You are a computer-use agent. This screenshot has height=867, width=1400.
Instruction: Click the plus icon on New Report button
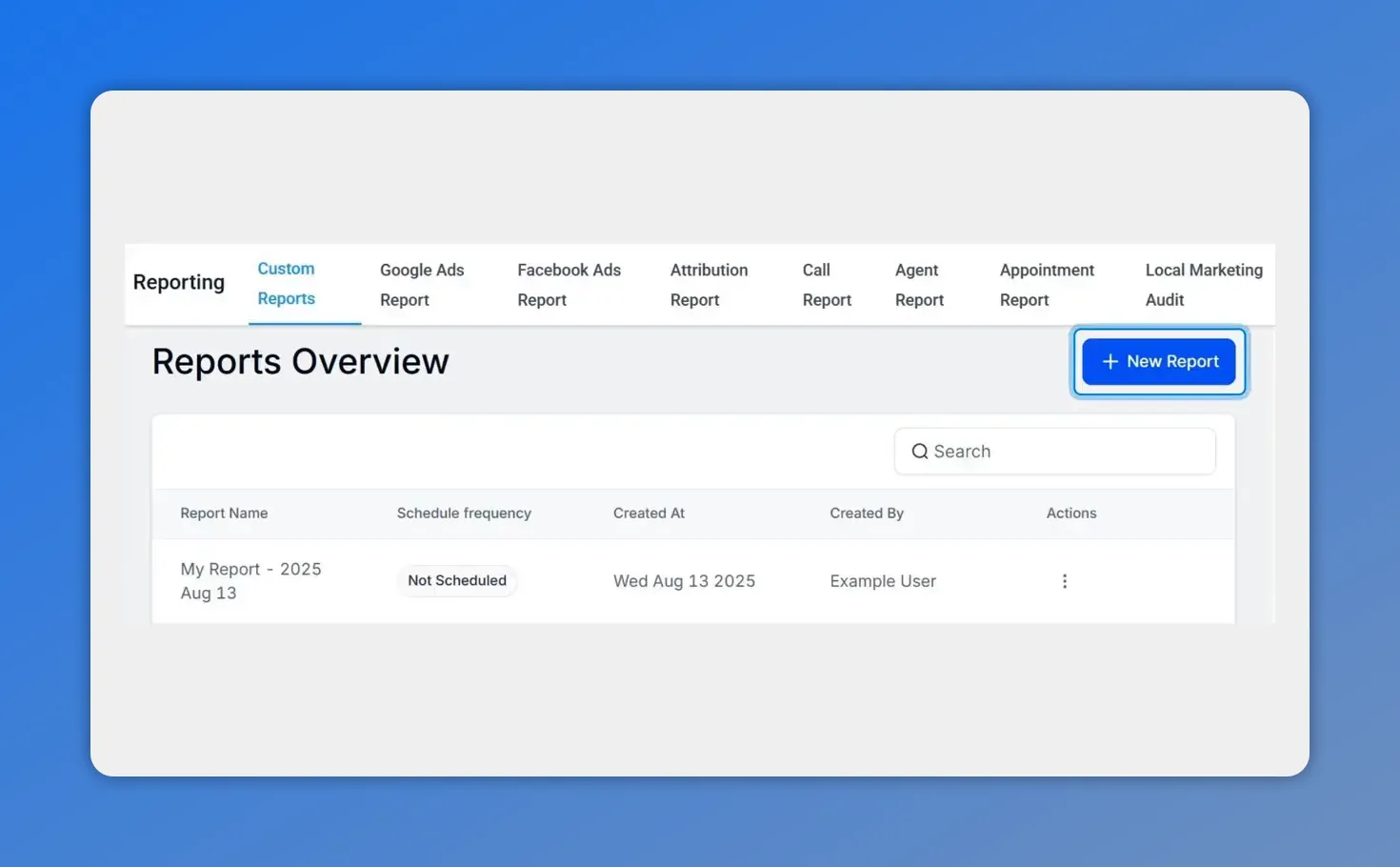(1109, 361)
